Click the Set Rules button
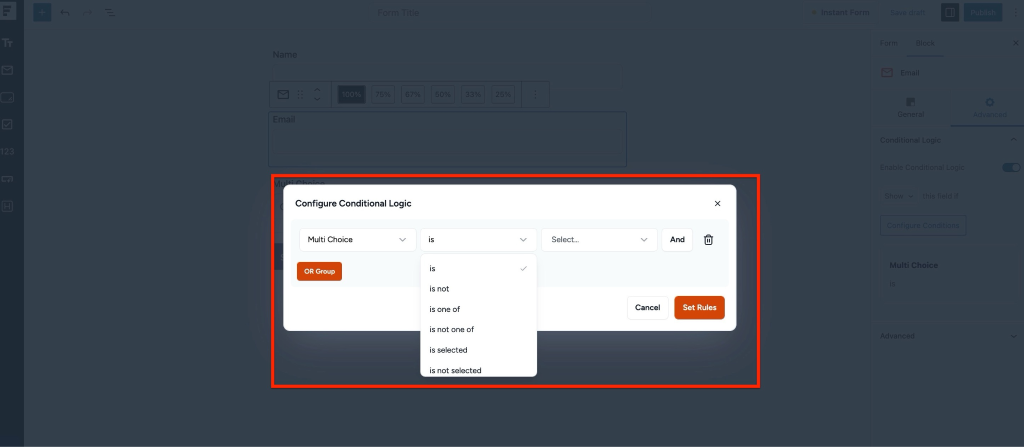 click(699, 308)
